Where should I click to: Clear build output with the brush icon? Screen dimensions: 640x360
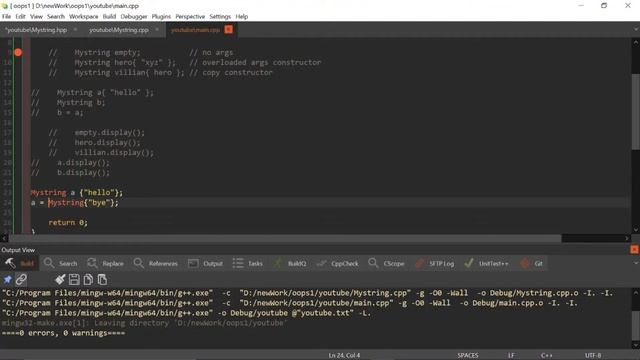click(x=60, y=280)
